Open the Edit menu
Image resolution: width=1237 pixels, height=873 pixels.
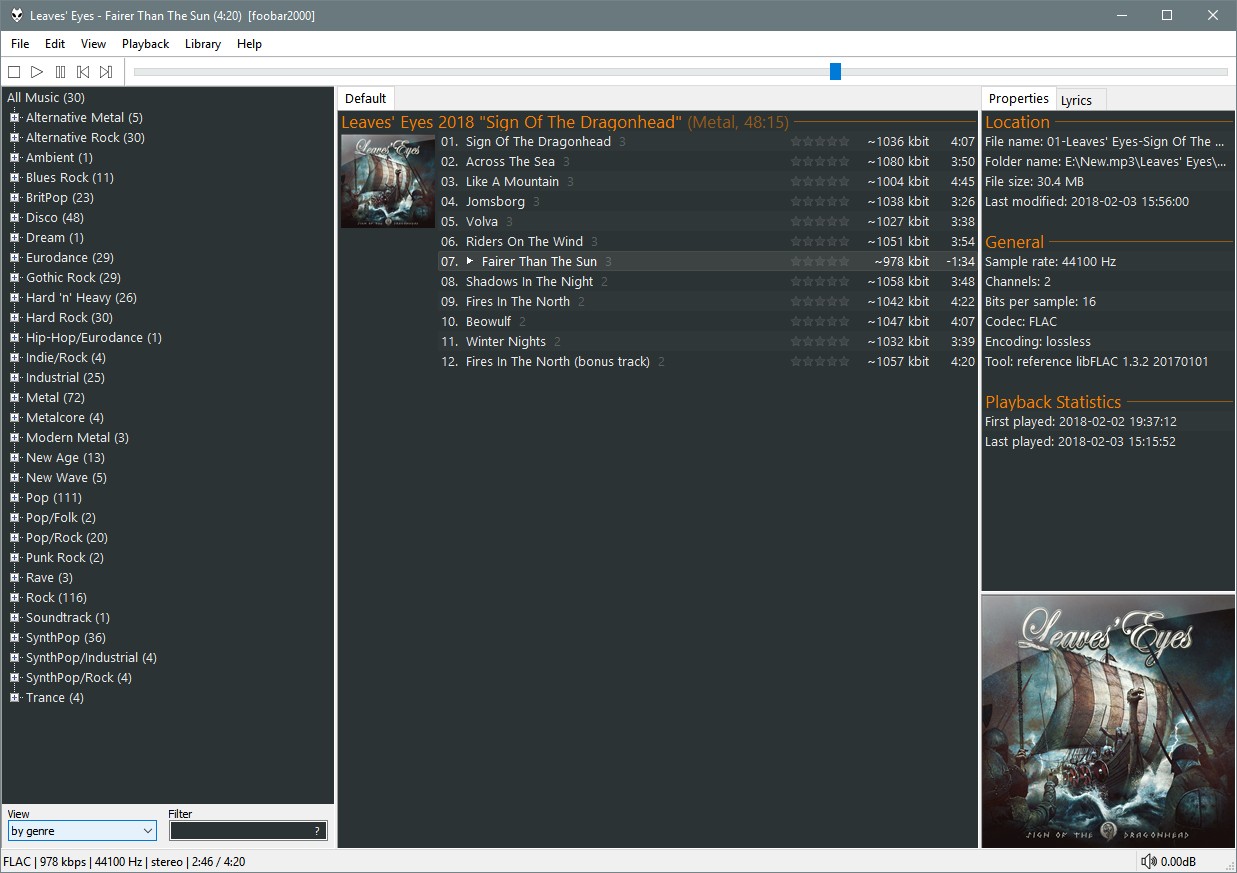point(55,44)
